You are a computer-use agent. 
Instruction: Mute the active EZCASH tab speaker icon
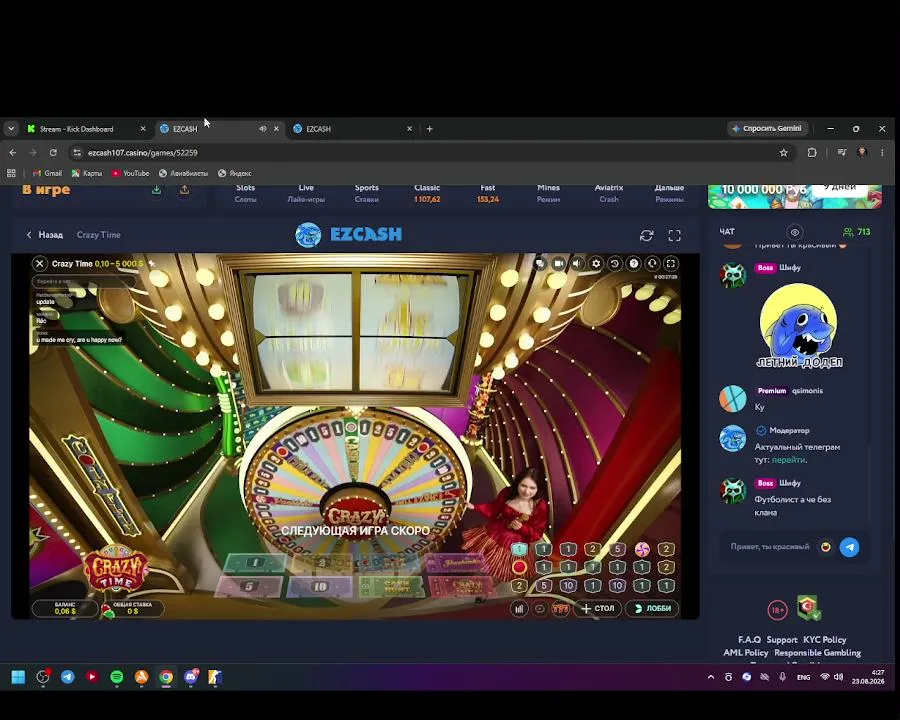[262, 129]
